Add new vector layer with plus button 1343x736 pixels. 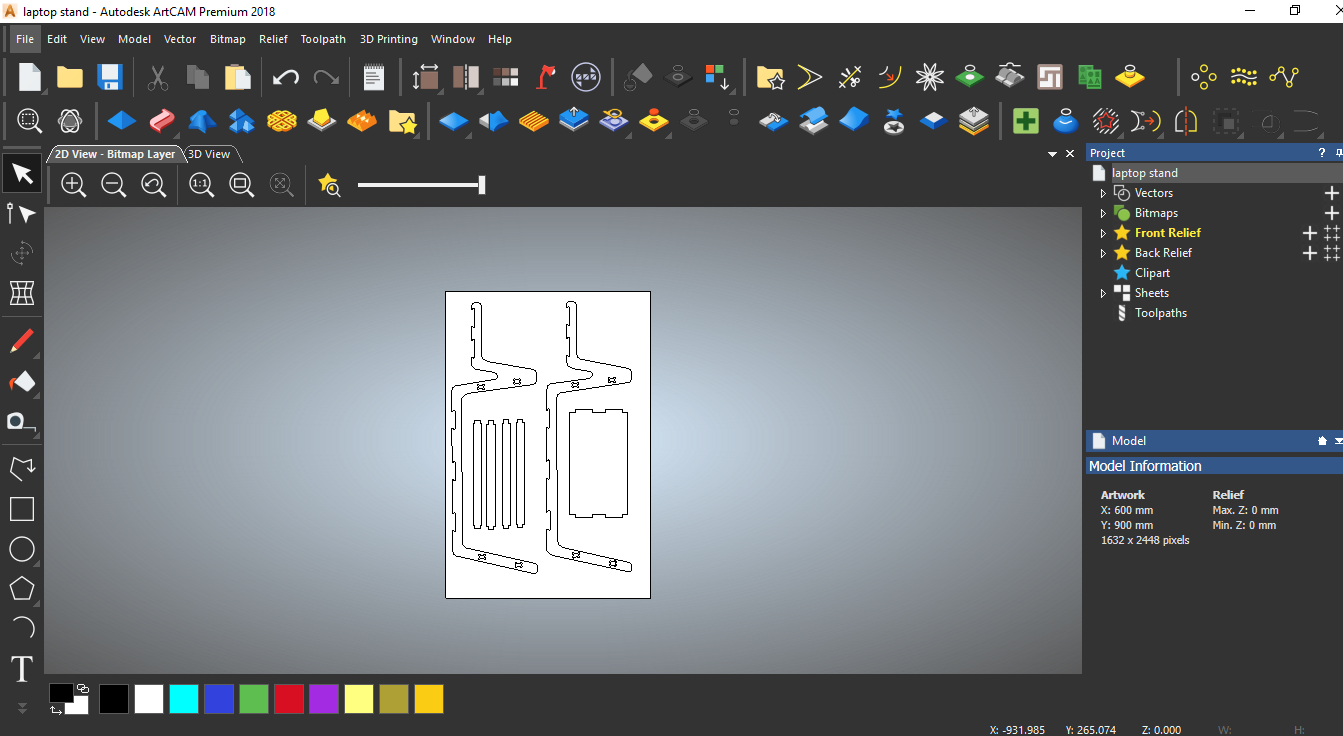[1331, 193]
